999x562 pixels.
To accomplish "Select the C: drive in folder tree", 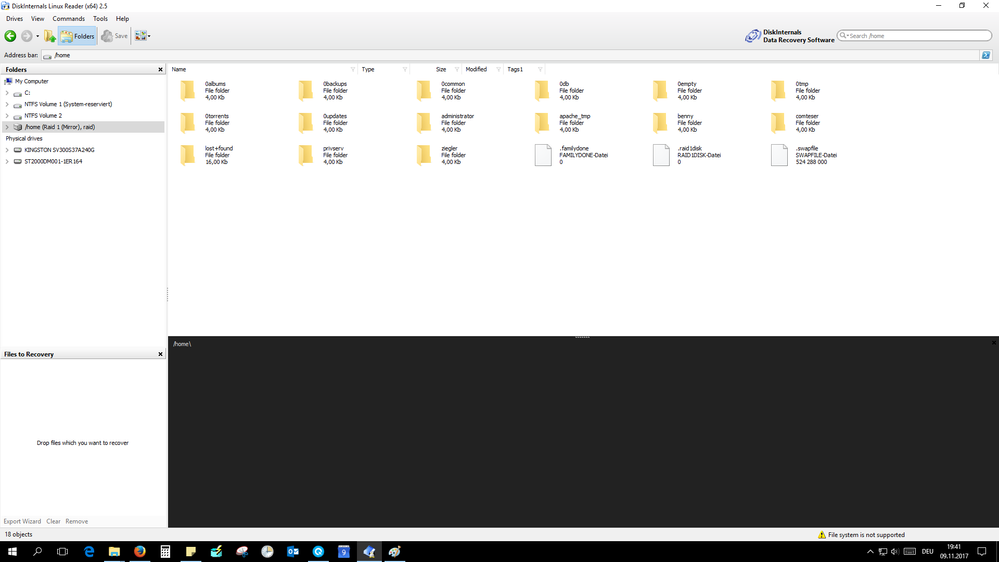I will click(27, 93).
